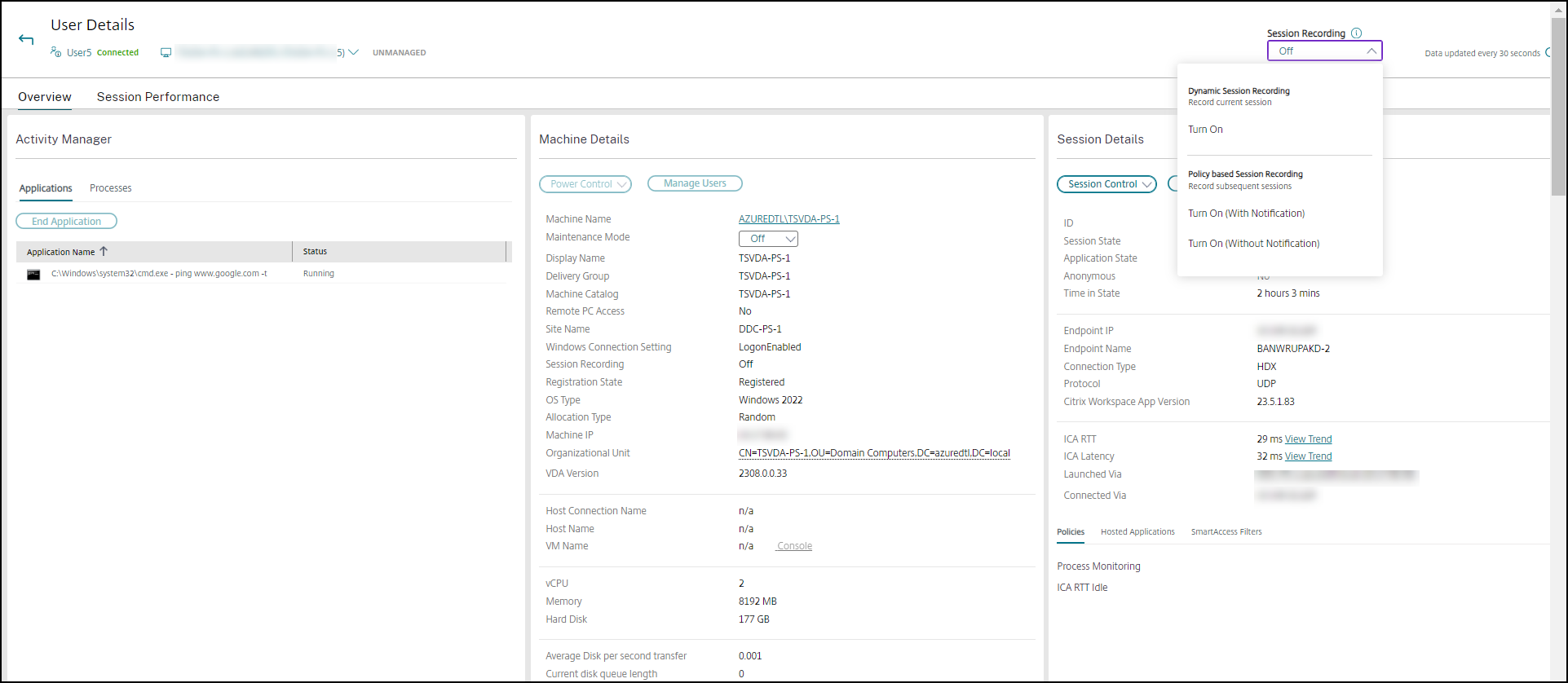
Task: Click the monitor icon beside session name
Action: 166,53
